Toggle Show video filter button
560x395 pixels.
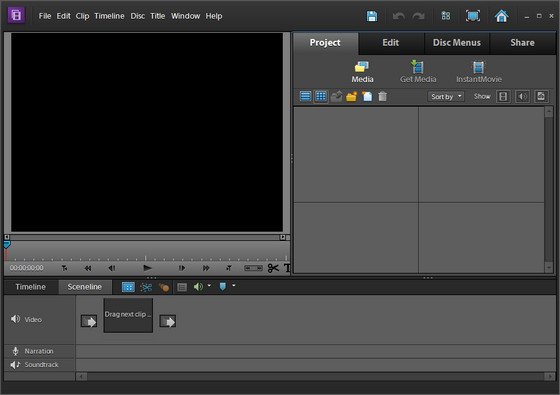(503, 96)
